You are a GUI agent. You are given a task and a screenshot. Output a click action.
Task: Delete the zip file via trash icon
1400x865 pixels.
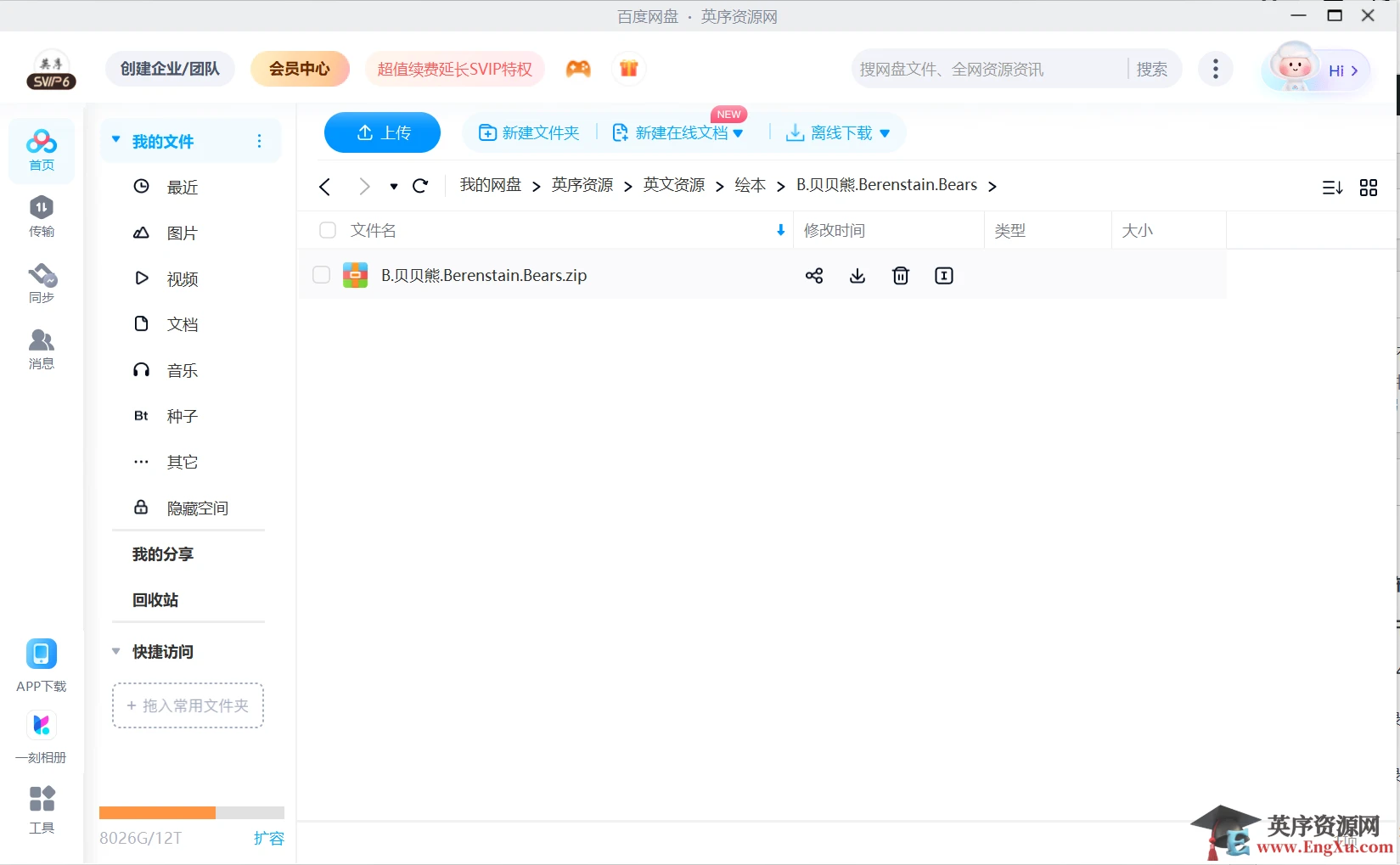(x=901, y=275)
